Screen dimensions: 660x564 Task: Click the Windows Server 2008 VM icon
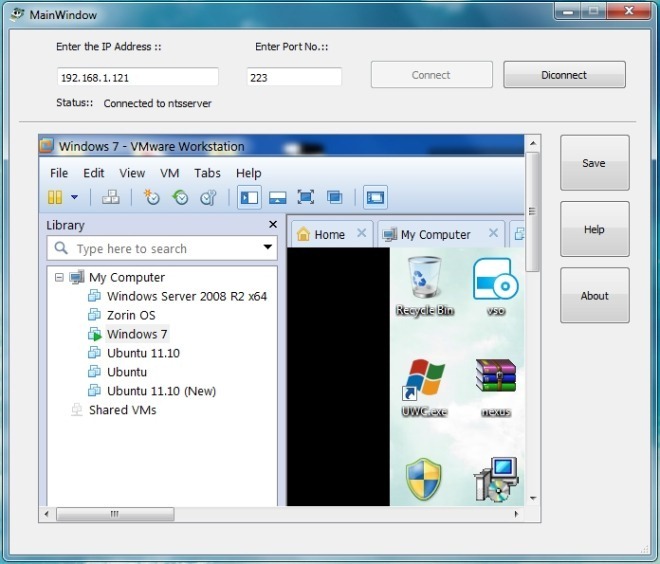94,295
